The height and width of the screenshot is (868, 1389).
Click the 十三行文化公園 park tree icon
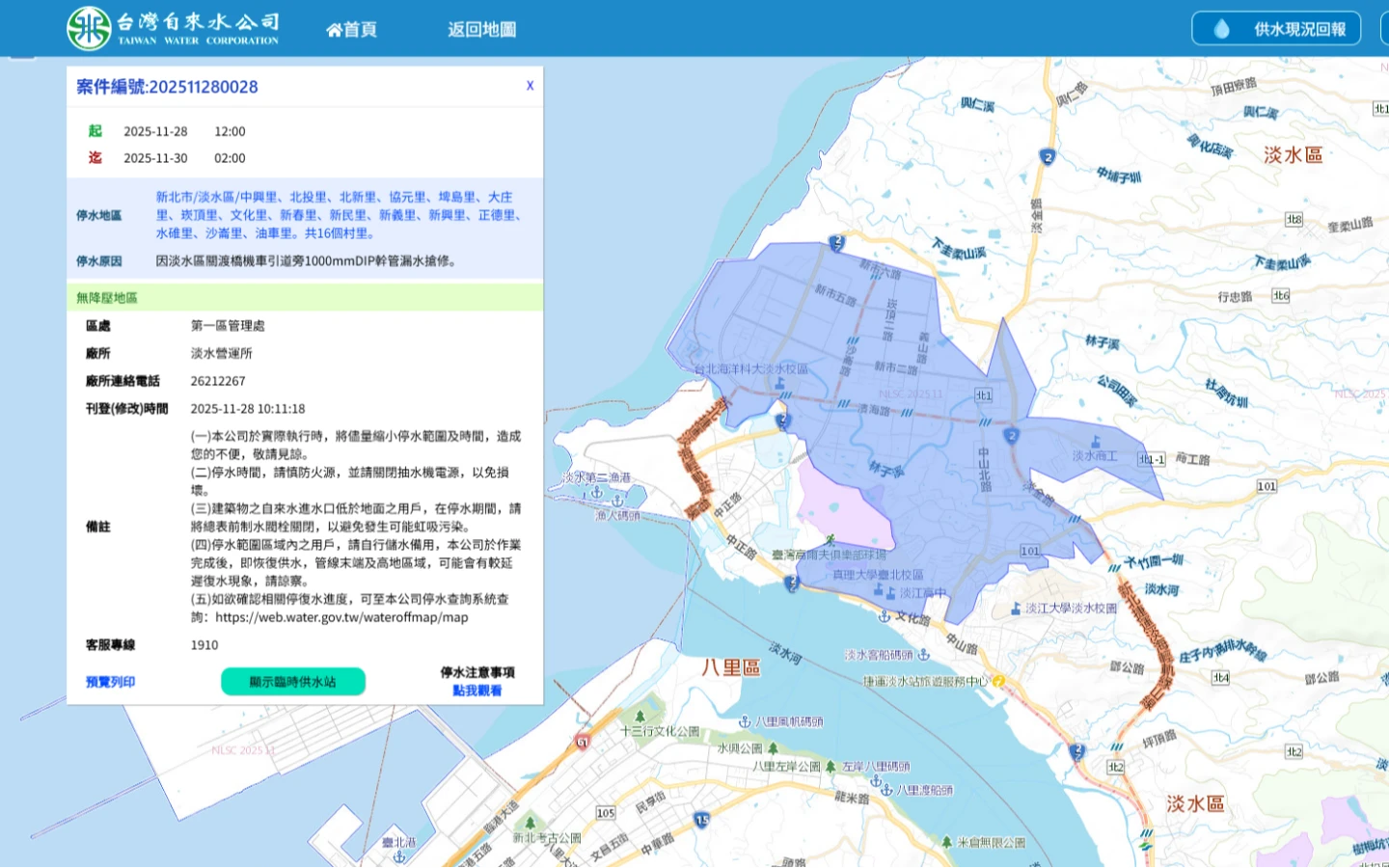tap(640, 716)
